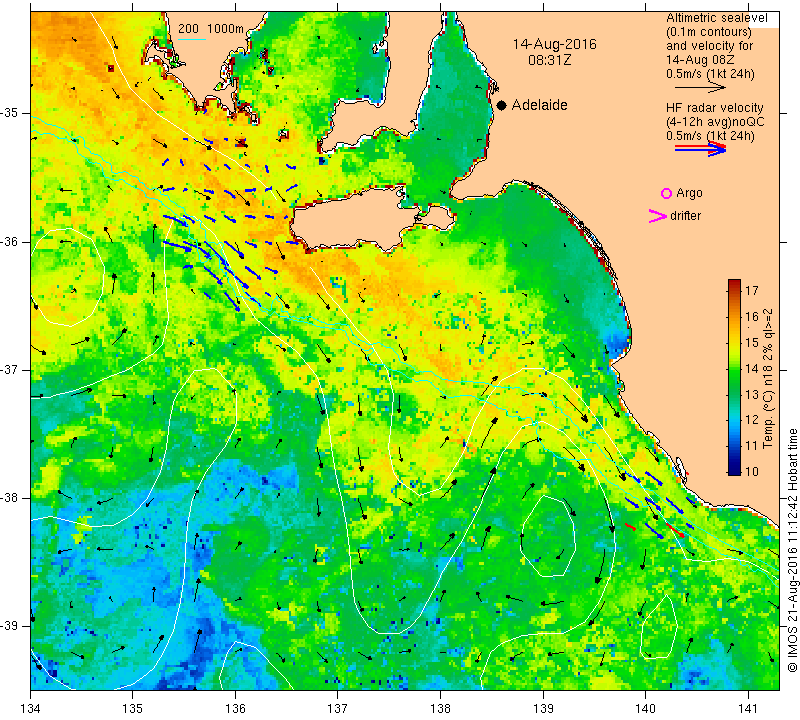Click the black Adelaide city marker dot
Image resolution: width=800 pixels, height=720 pixels.
(x=502, y=105)
